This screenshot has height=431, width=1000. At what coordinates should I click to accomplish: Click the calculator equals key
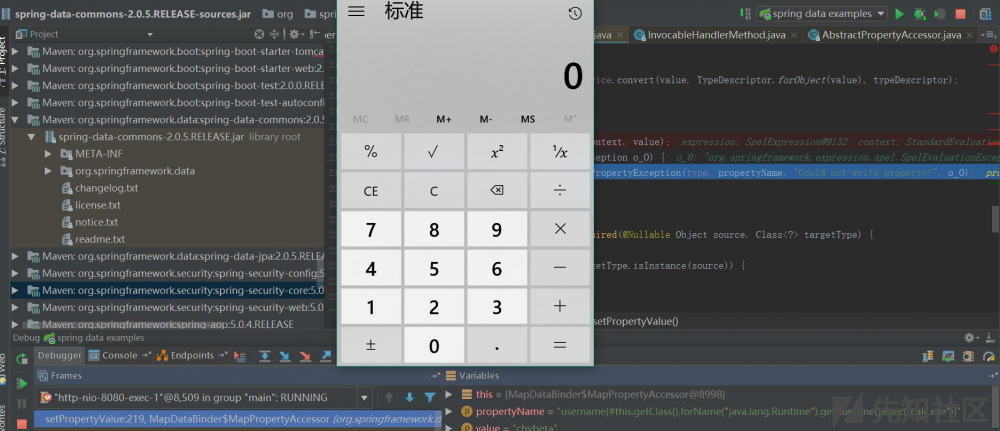coord(560,345)
